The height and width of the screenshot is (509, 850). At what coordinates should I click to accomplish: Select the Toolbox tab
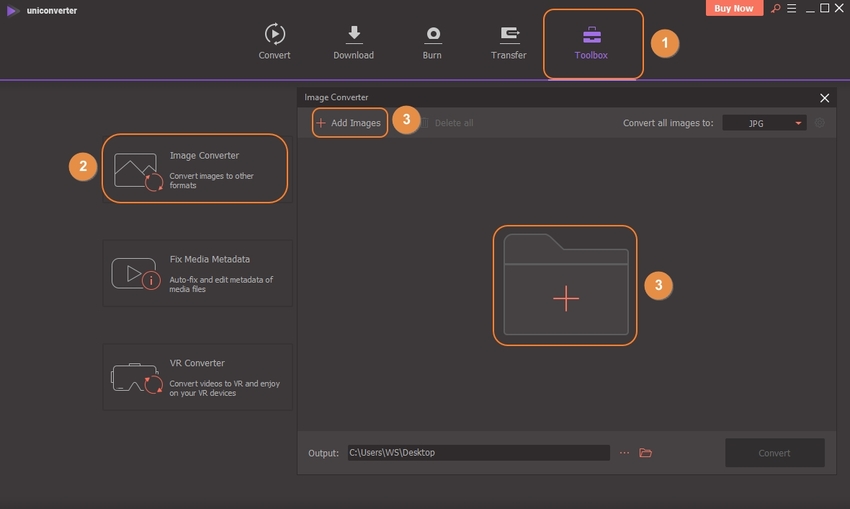click(591, 42)
